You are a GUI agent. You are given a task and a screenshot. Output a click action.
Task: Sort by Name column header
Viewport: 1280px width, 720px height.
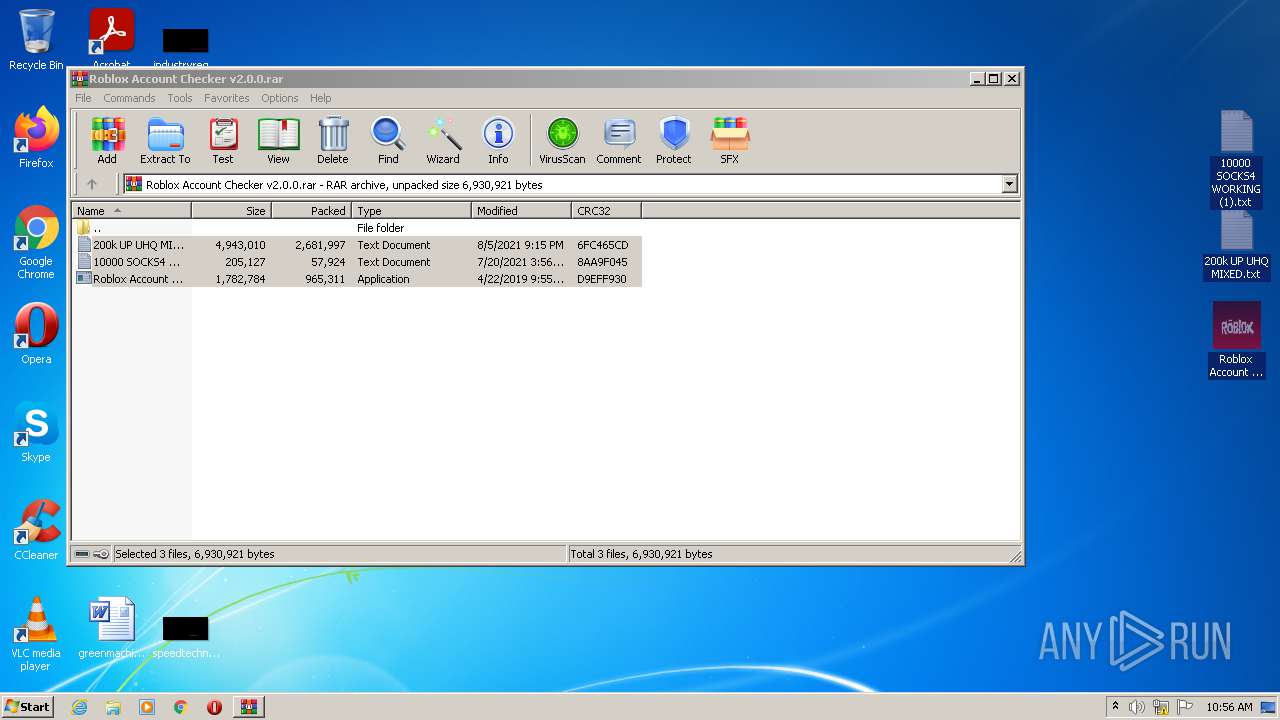tap(132, 211)
